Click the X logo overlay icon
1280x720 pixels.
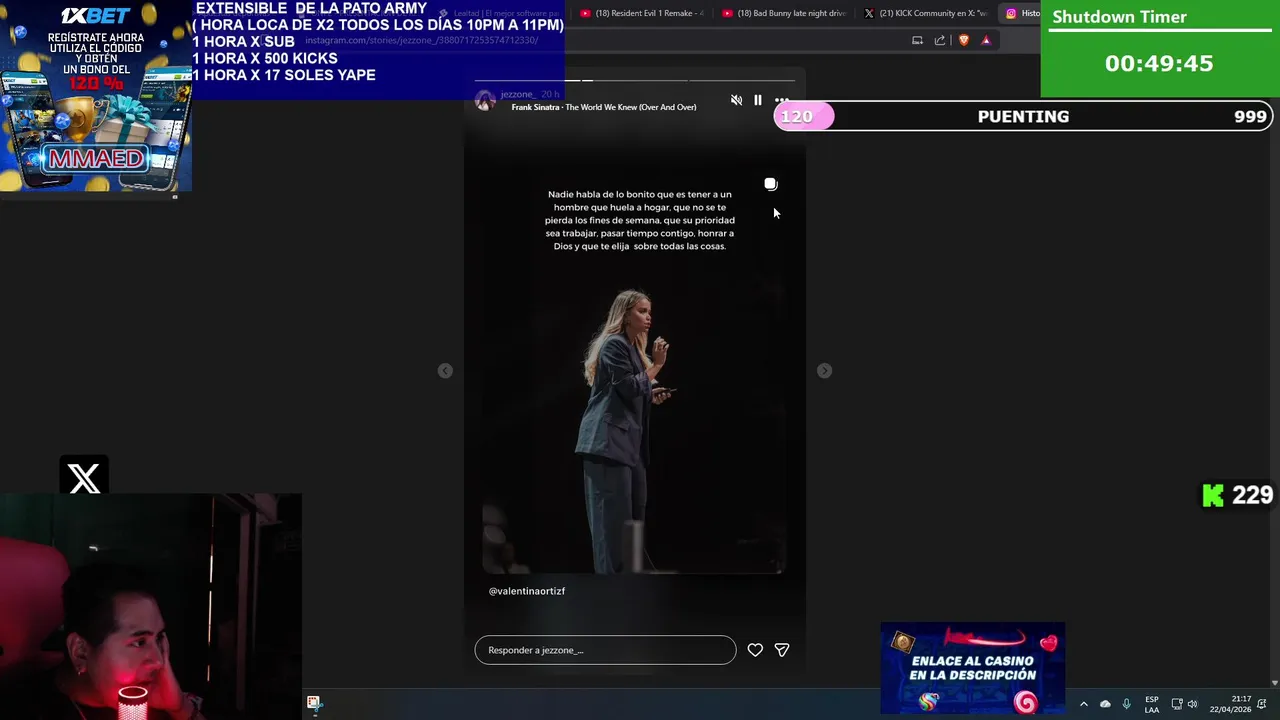click(84, 478)
